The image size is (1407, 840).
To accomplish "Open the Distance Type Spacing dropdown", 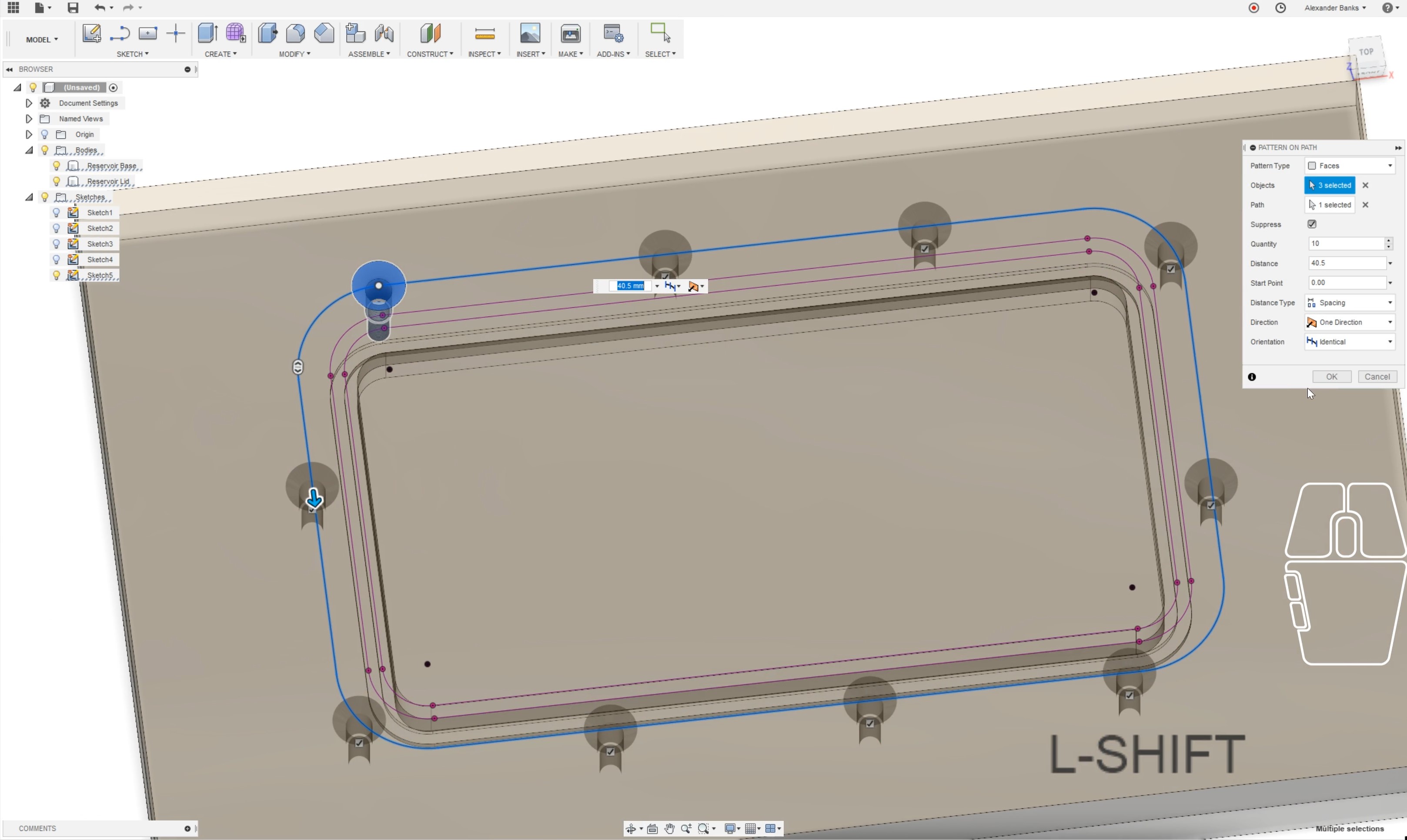I will (x=1349, y=303).
